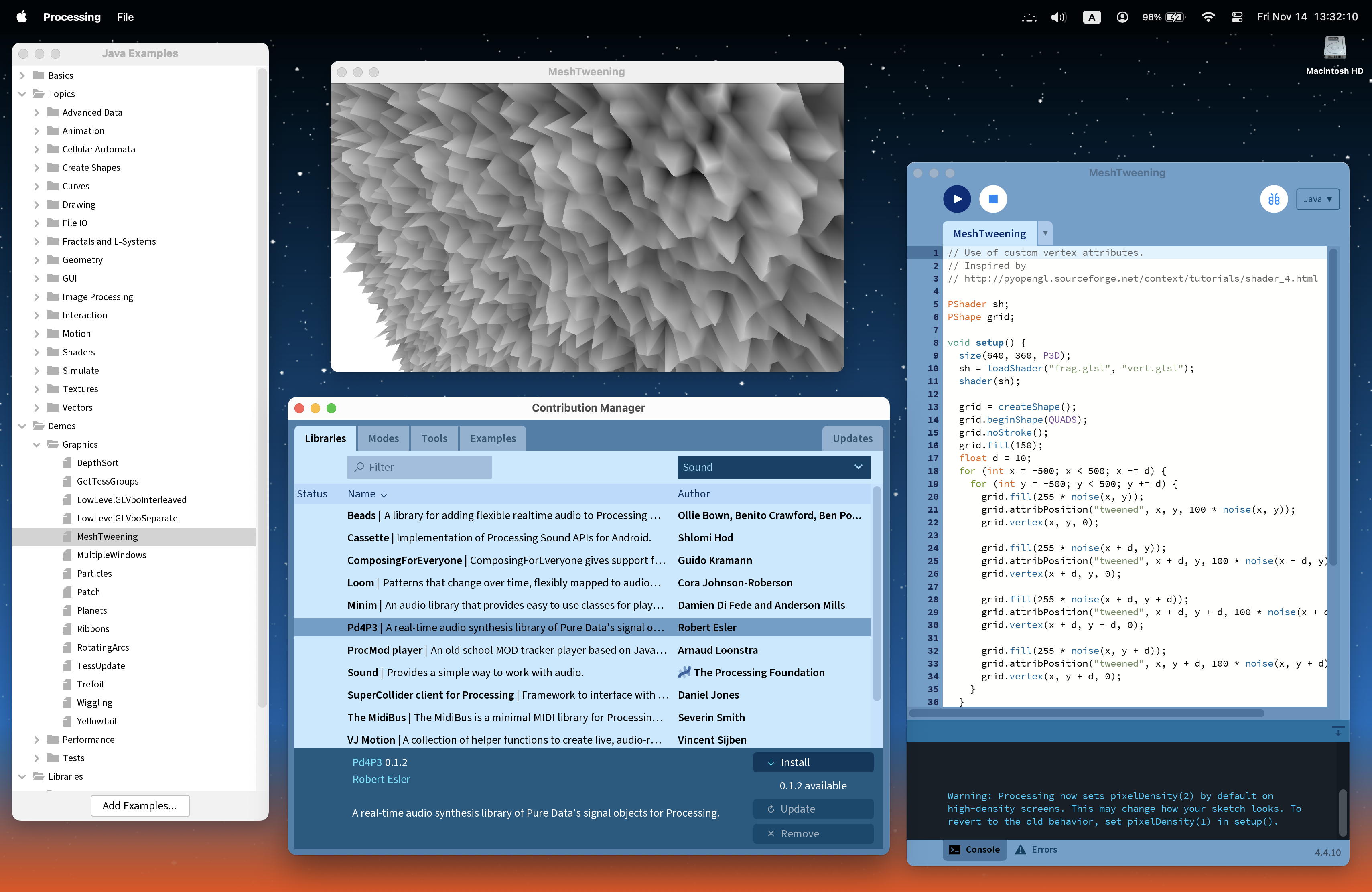Open the Sound category dropdown
This screenshot has height=892, width=1372.
coord(773,467)
